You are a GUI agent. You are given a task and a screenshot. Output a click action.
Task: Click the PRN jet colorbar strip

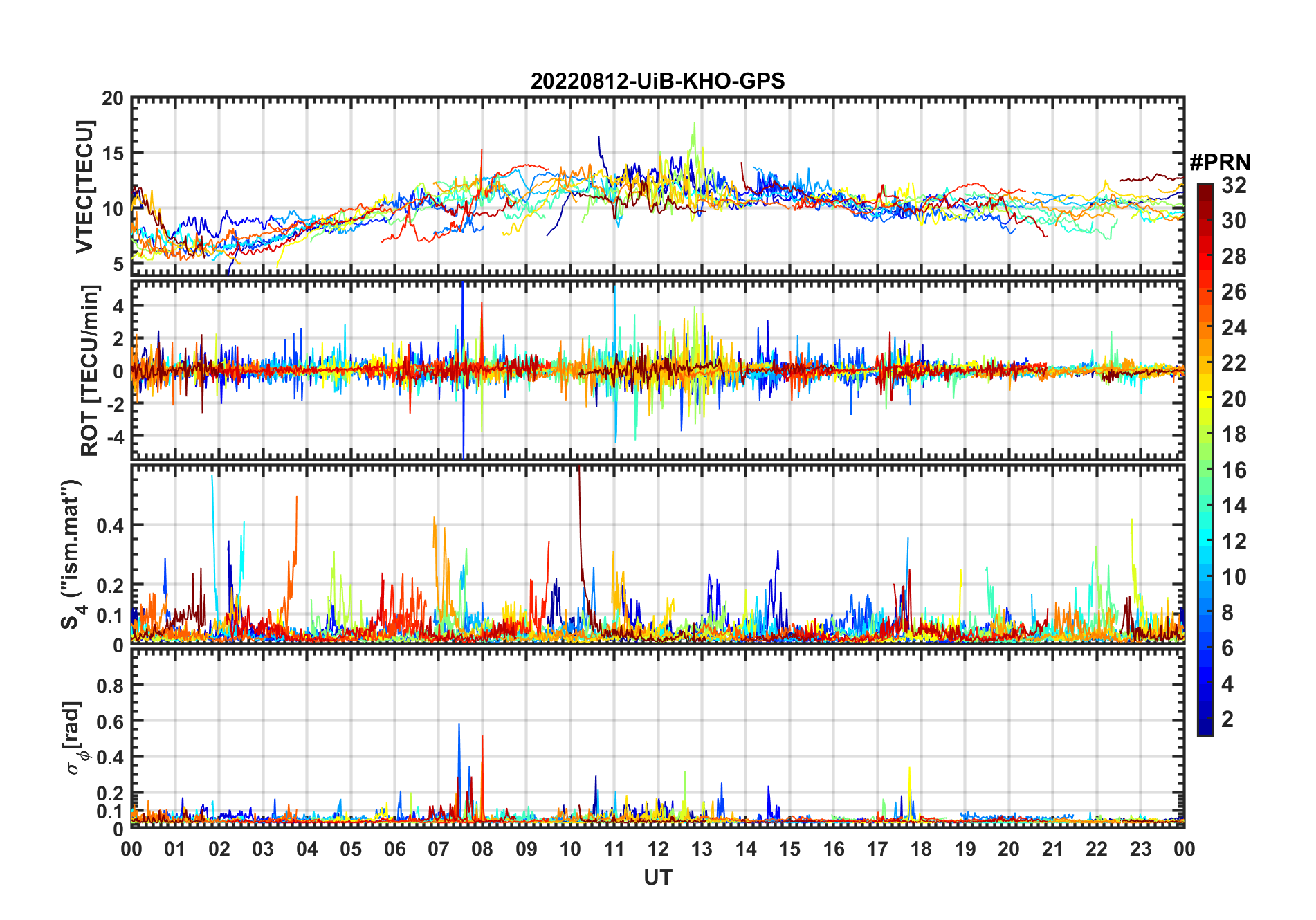[1205, 459]
